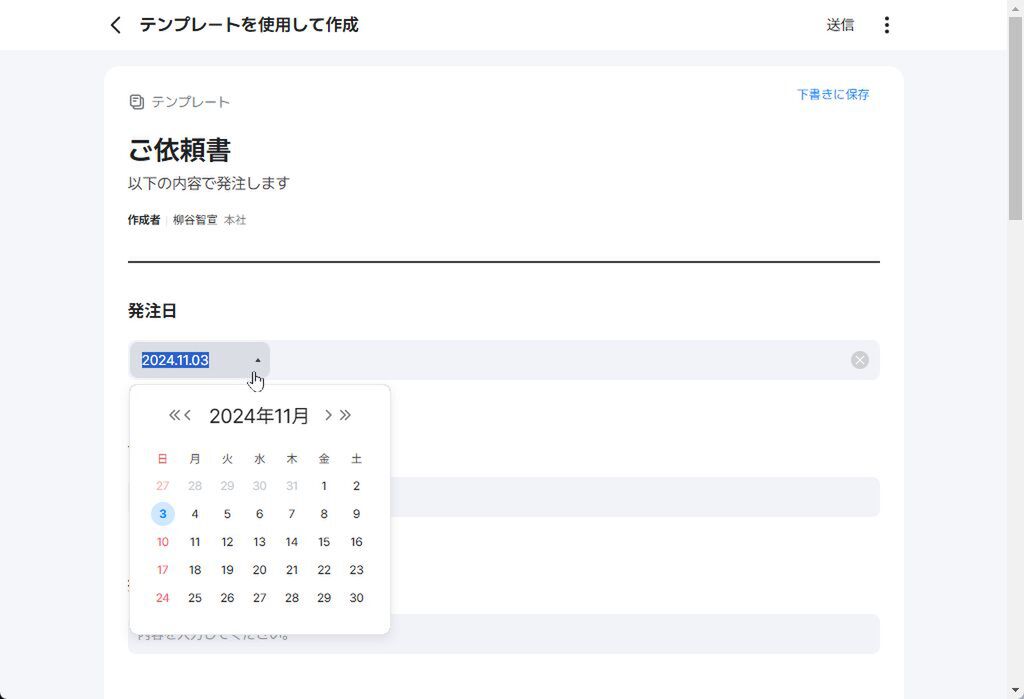Click date 26 in the calendar

(x=227, y=598)
